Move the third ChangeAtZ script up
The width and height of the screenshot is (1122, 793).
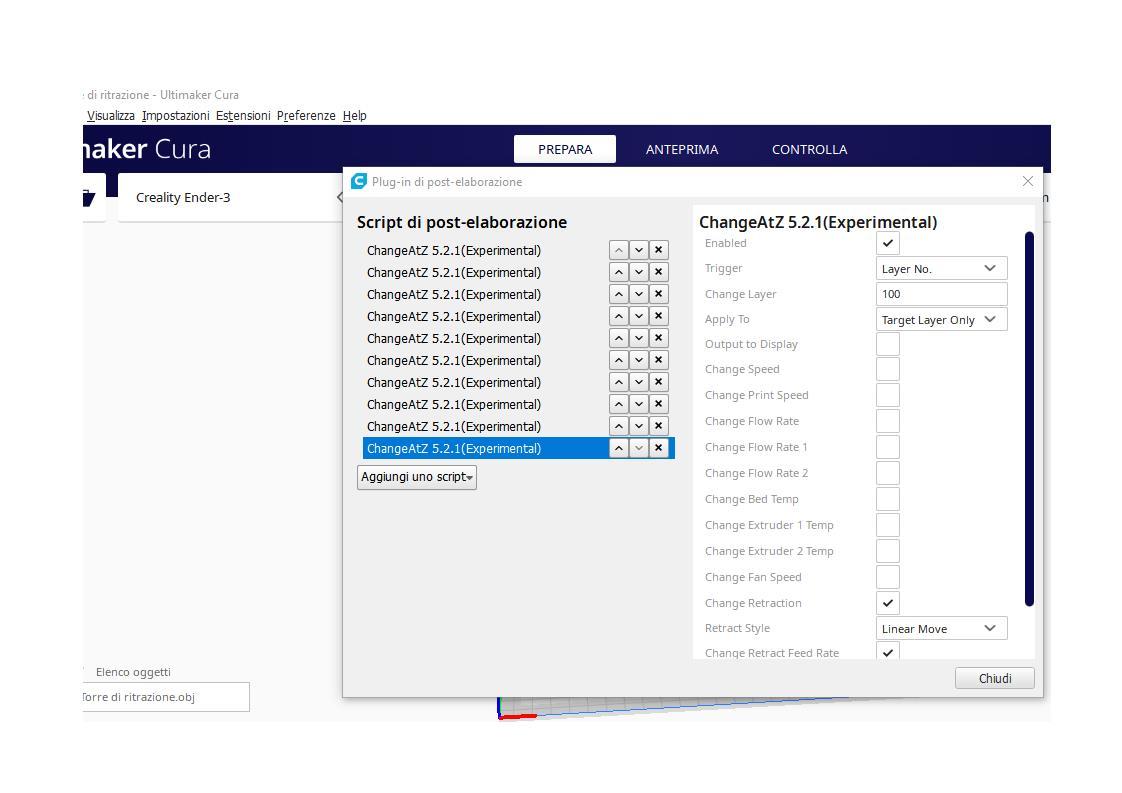point(619,294)
